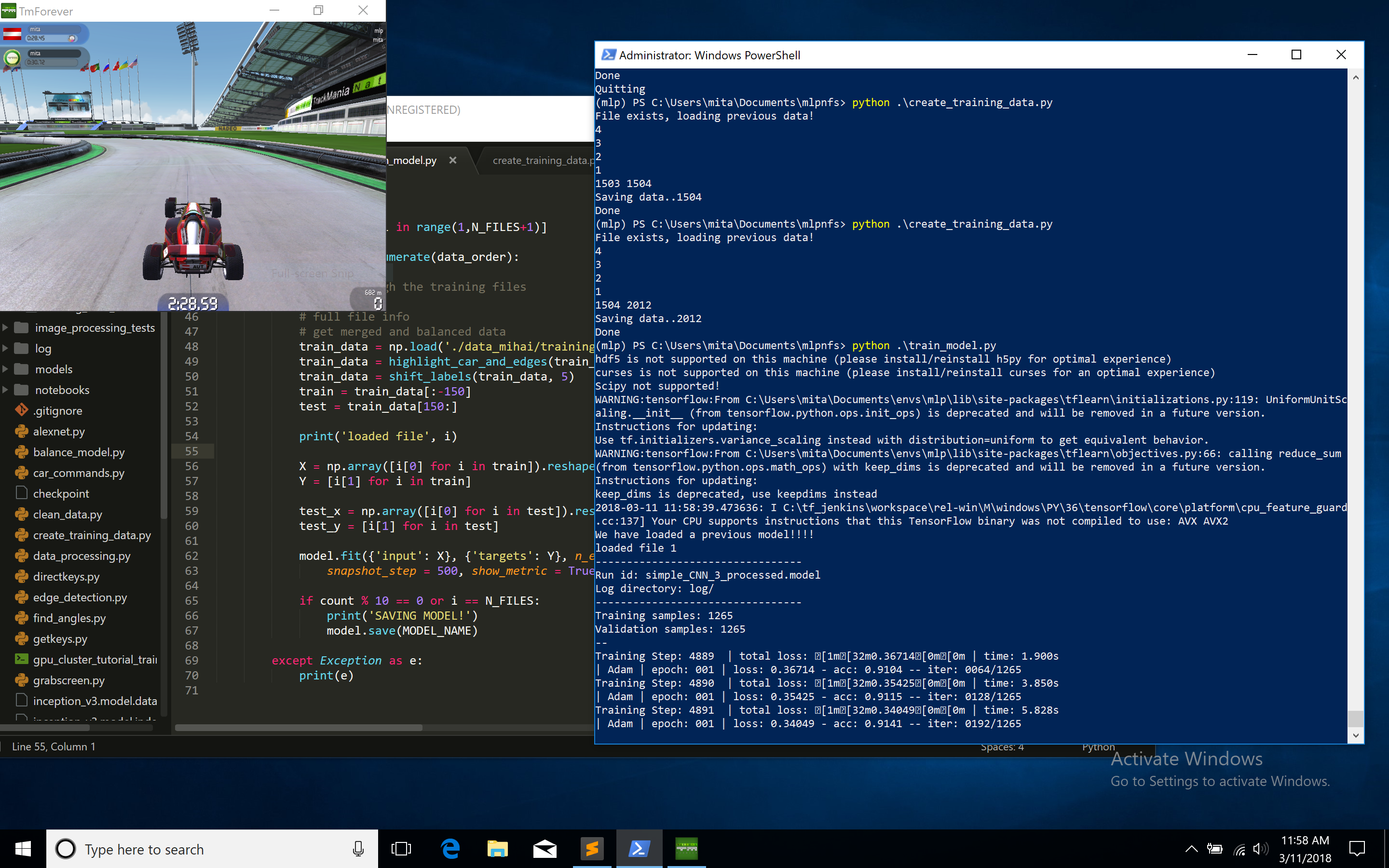The height and width of the screenshot is (868, 1389).
Task: Expand the image_processing_tests folder
Action: (x=5, y=328)
